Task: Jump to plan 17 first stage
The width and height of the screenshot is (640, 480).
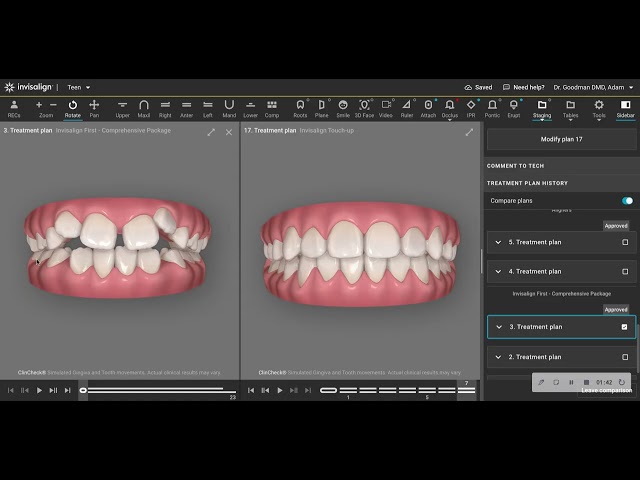Action: click(x=251, y=390)
